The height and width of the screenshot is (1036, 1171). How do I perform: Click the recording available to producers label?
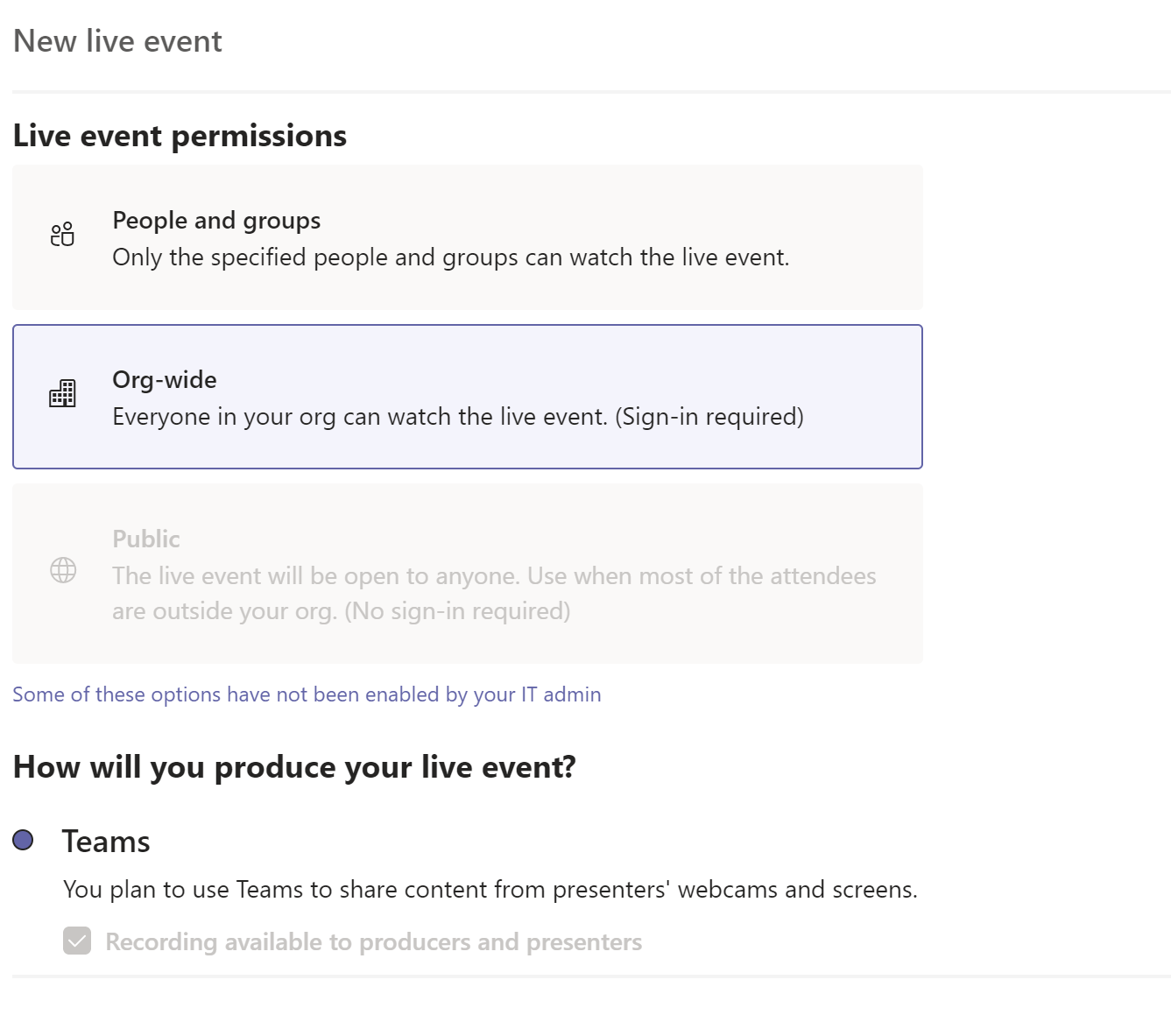point(373,942)
